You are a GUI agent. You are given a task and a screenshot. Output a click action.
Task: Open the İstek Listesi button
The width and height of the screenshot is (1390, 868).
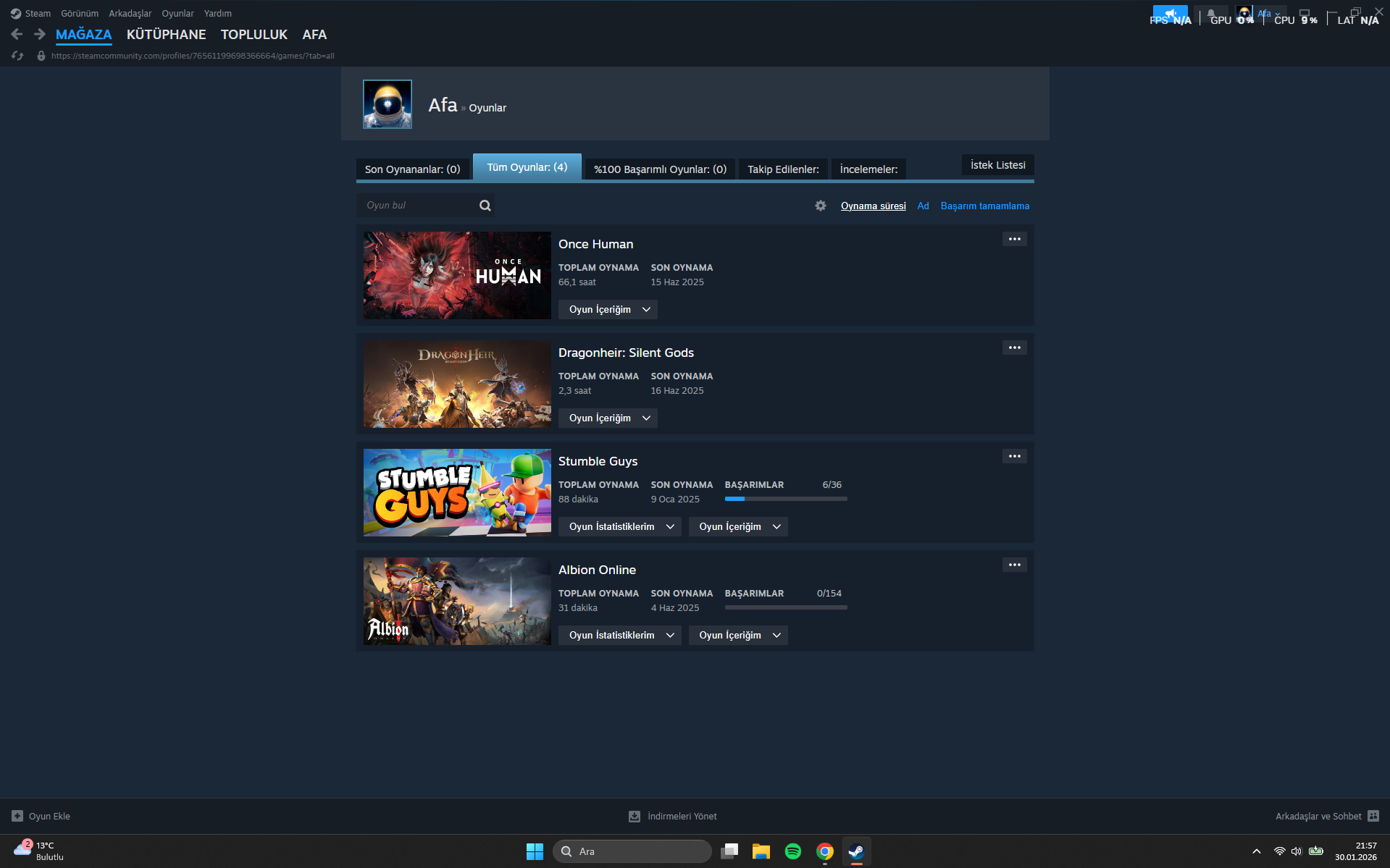tap(998, 165)
